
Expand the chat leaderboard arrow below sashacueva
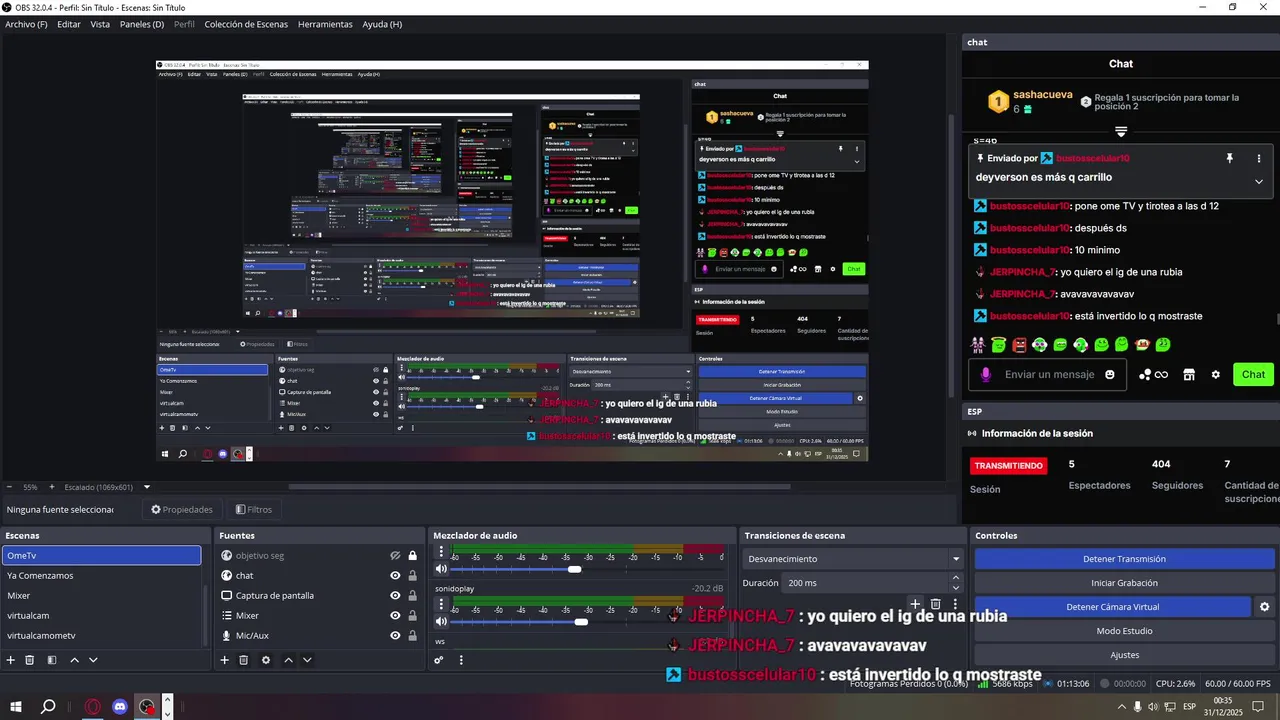pyautogui.click(x=1121, y=132)
